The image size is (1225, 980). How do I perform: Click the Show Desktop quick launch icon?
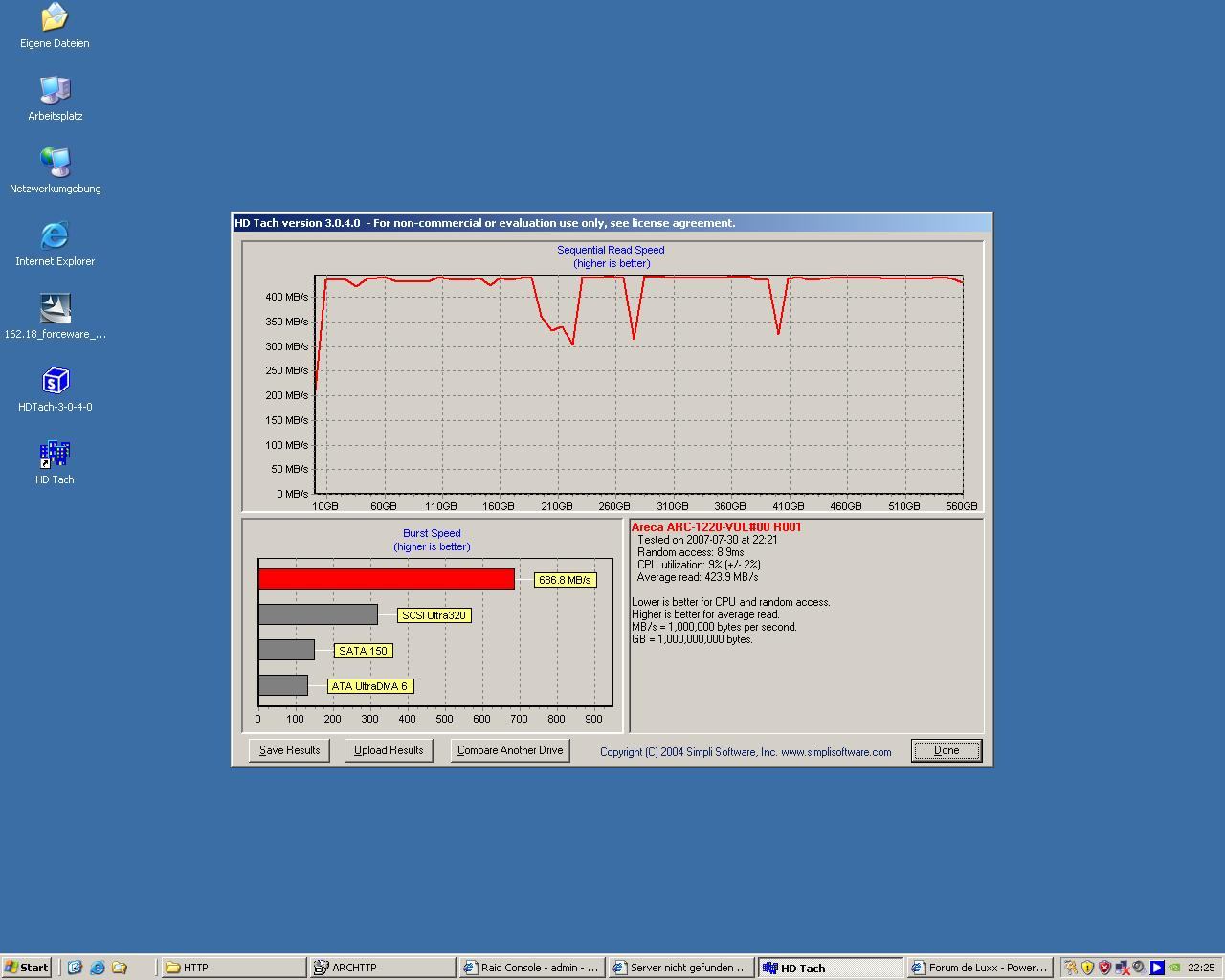tap(75, 968)
